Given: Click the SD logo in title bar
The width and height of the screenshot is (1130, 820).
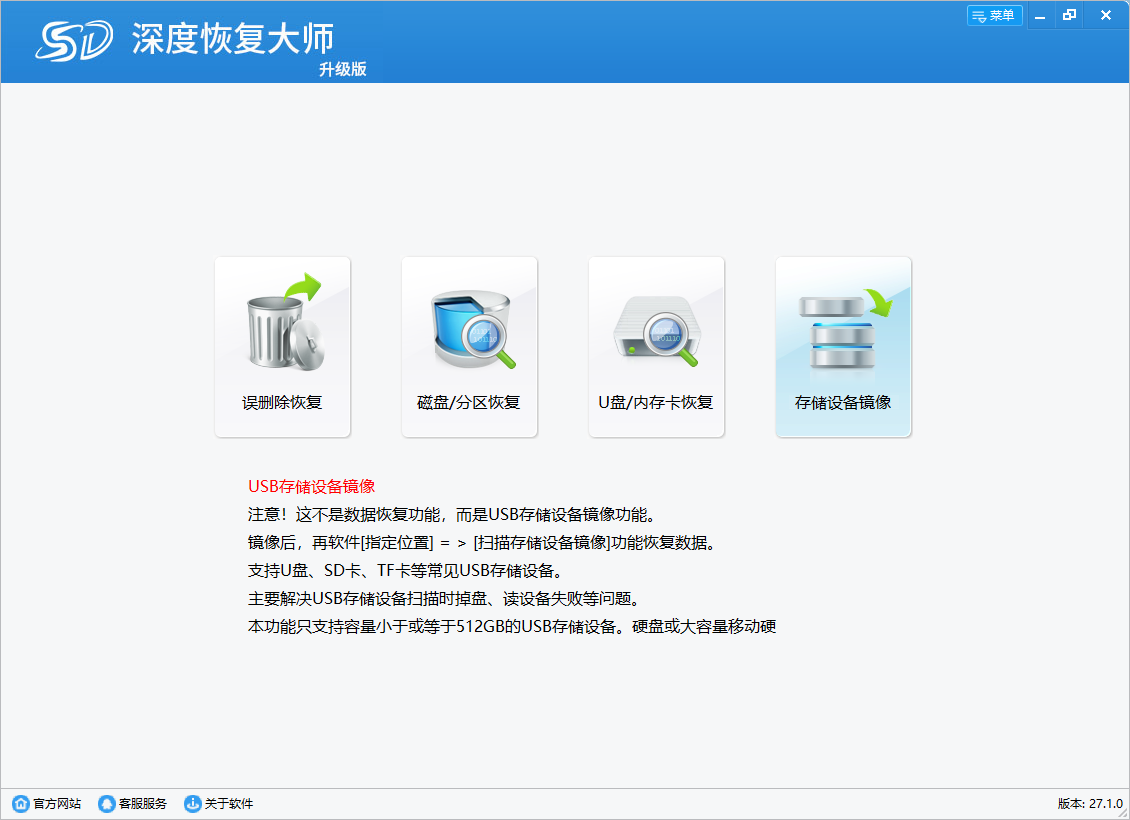Looking at the screenshot, I should point(74,41).
